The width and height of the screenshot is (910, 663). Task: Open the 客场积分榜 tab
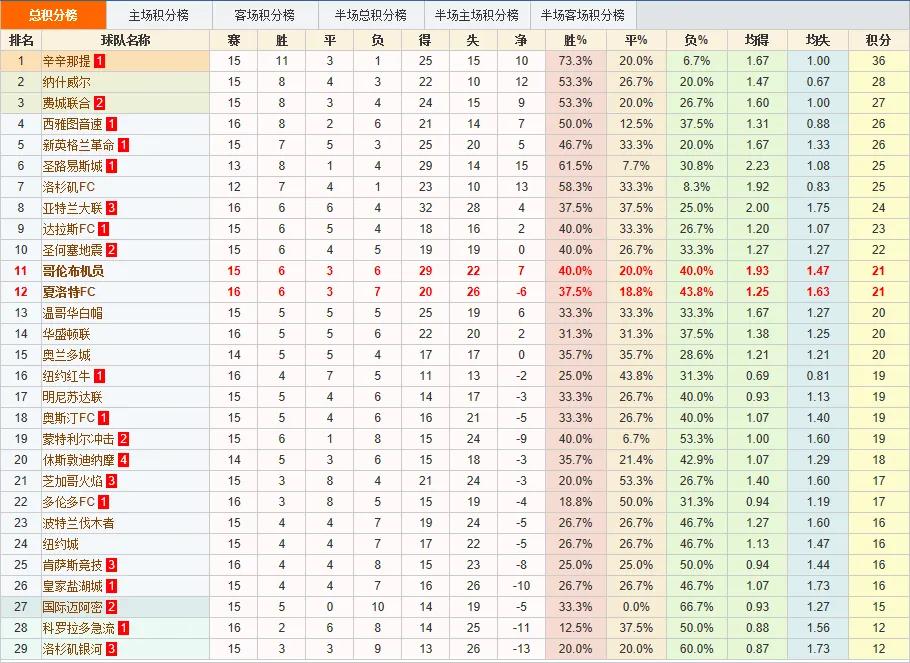(265, 15)
